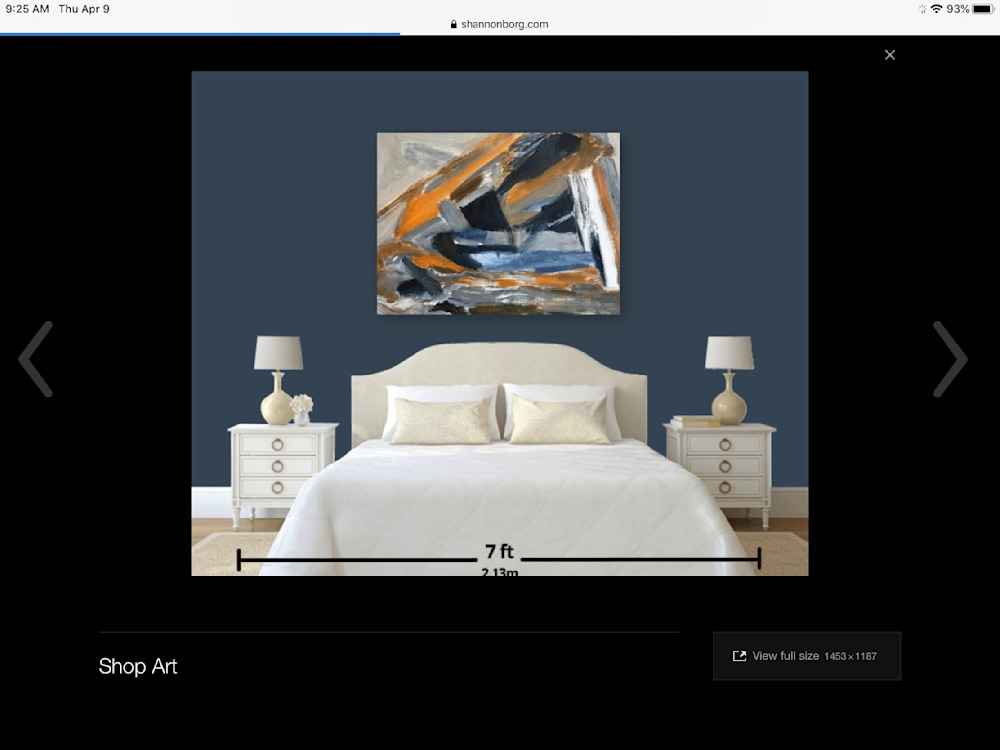This screenshot has height=750, width=1000.
Task: Click the 1453×1167 dimensions label
Action: pos(850,657)
